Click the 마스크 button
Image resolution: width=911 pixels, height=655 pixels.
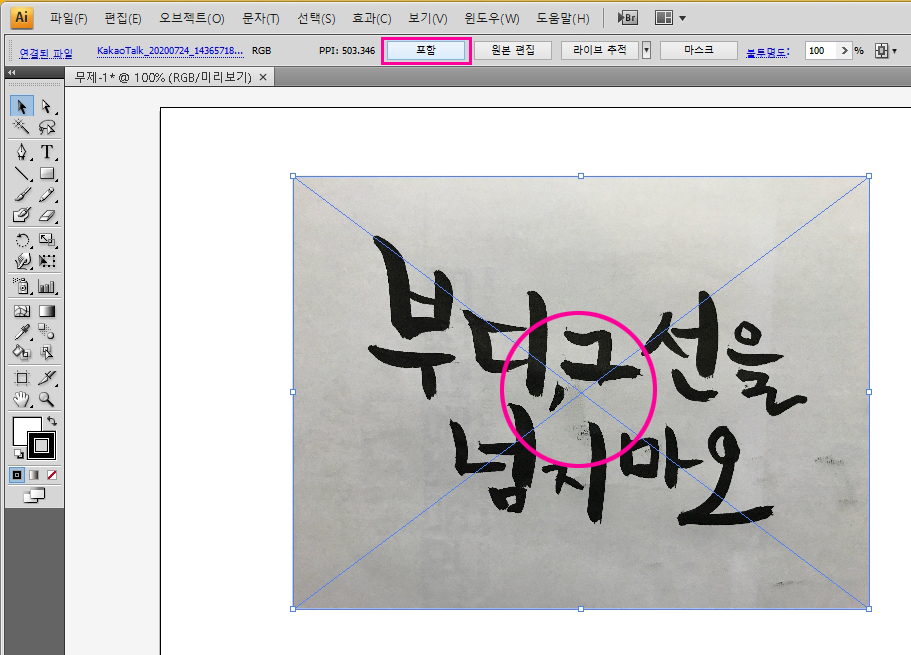pyautogui.click(x=698, y=51)
